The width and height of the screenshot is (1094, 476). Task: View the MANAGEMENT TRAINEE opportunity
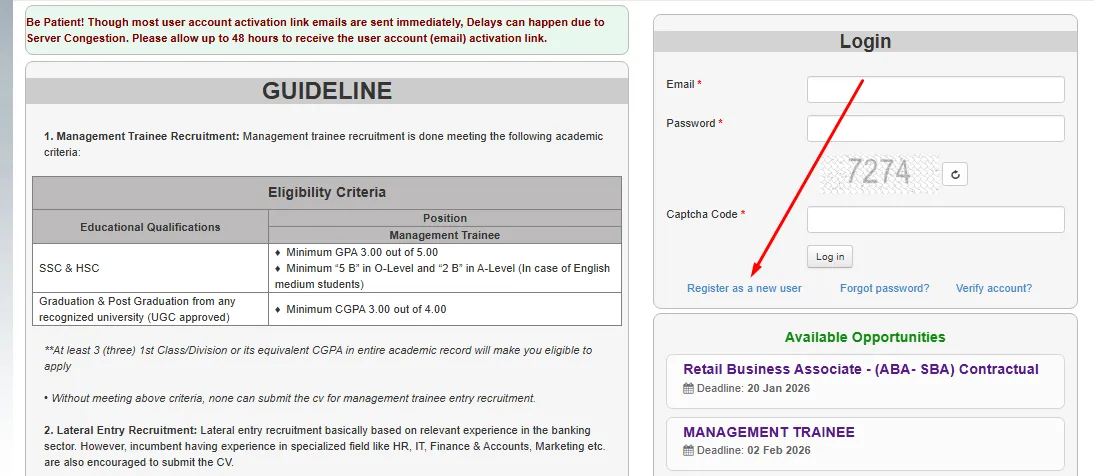click(768, 432)
